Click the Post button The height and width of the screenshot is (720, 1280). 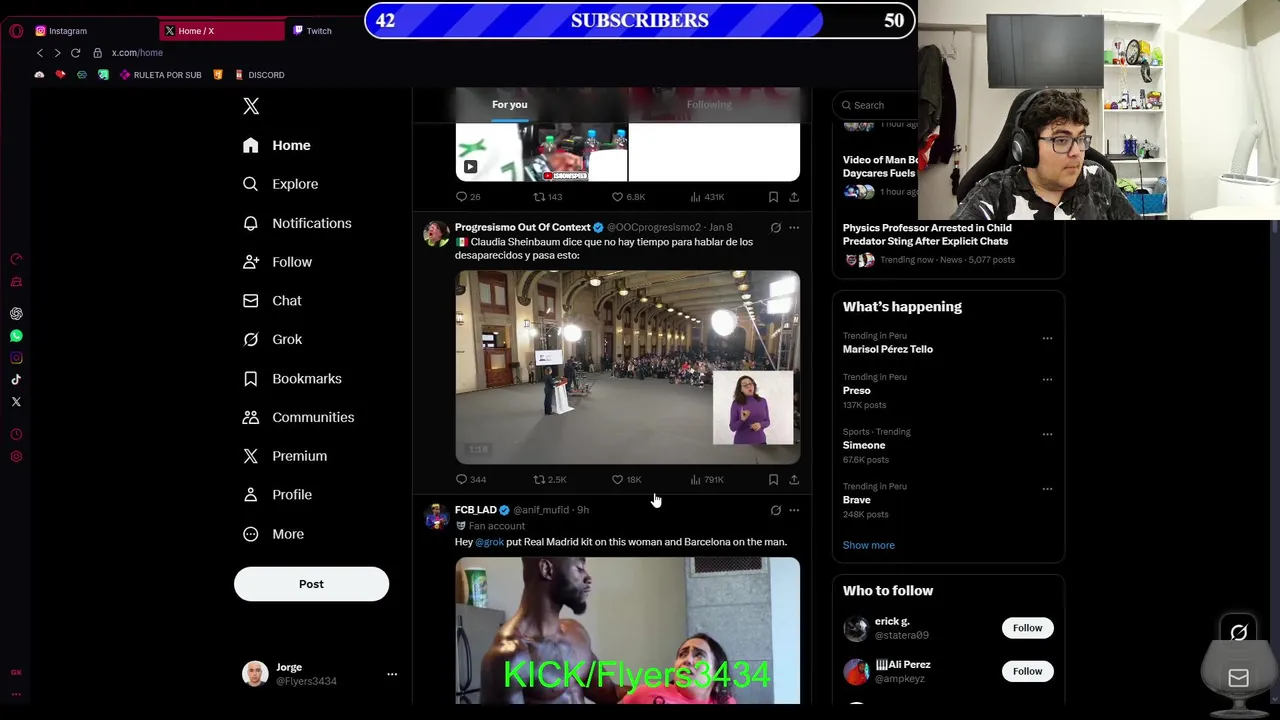point(311,584)
